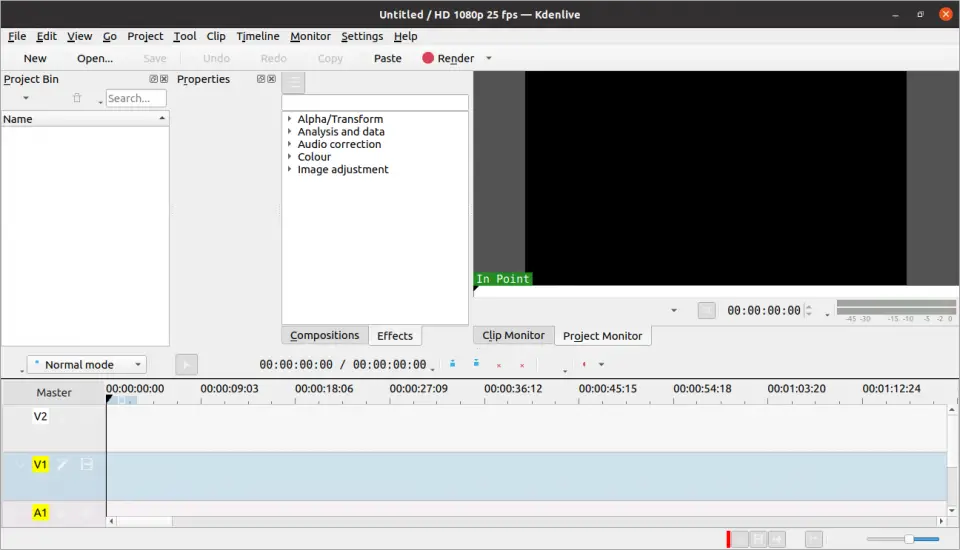Select the A1 audio track label
The width and height of the screenshot is (960, 550).
(40, 513)
